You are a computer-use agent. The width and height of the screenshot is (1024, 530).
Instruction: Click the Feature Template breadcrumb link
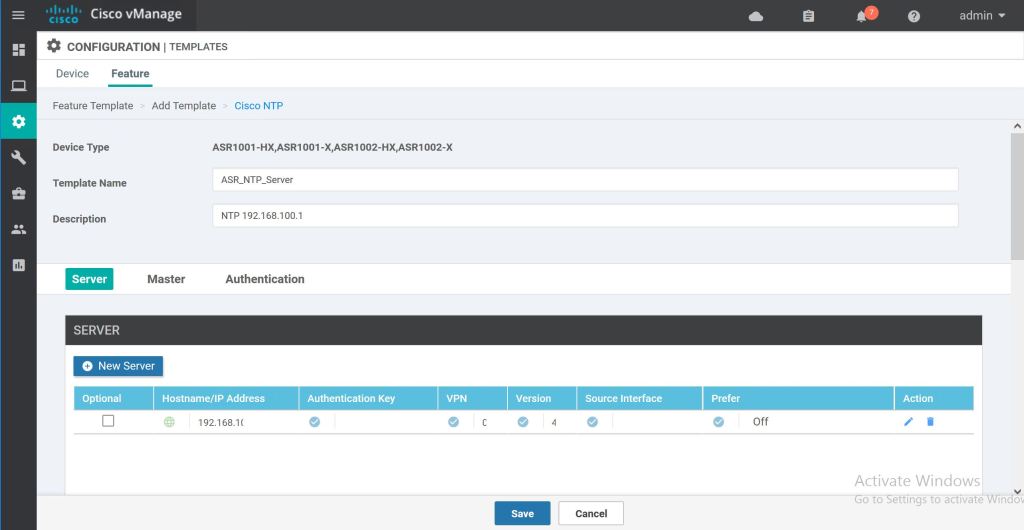tap(93, 106)
